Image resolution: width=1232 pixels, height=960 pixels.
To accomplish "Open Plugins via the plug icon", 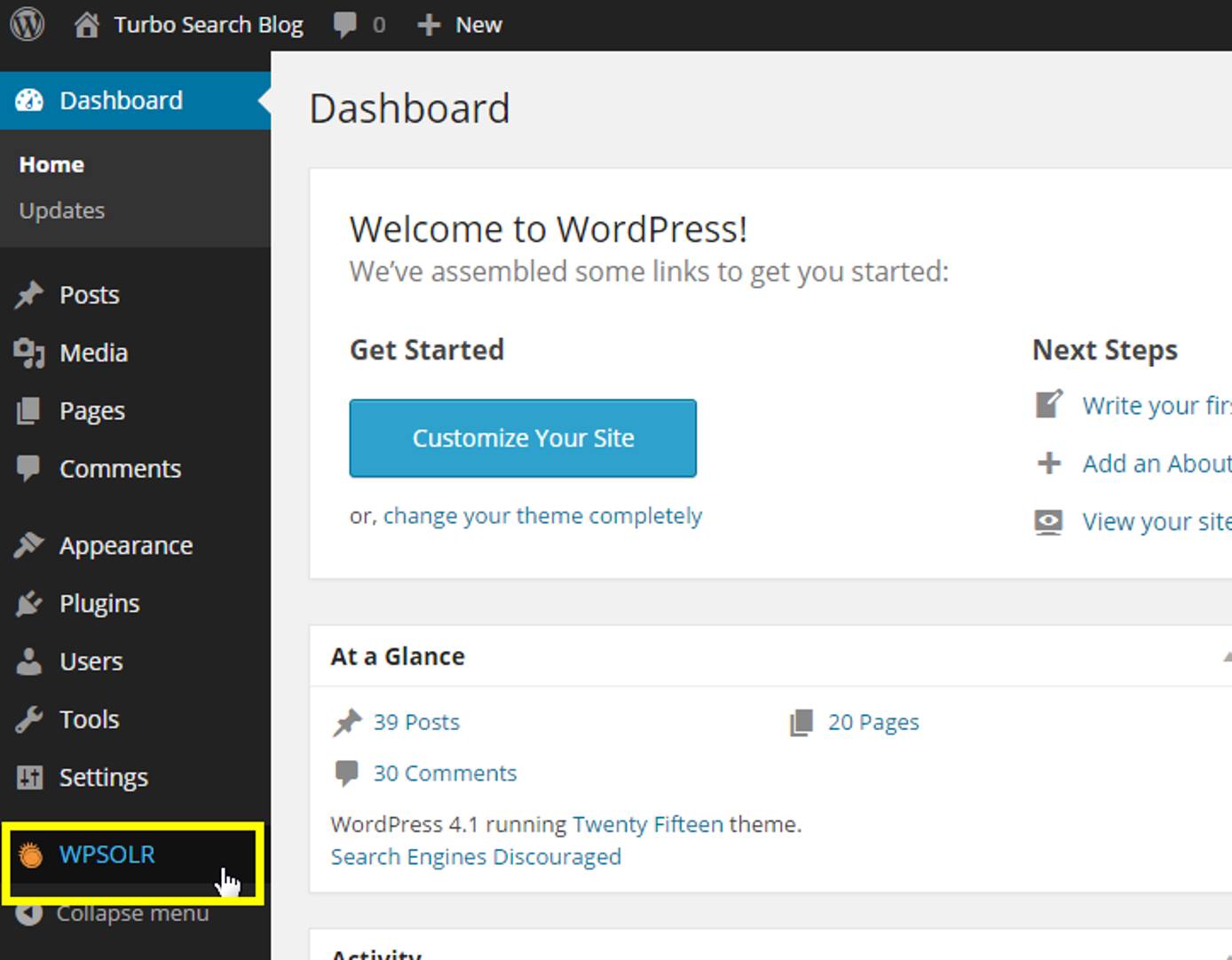I will tap(29, 603).
